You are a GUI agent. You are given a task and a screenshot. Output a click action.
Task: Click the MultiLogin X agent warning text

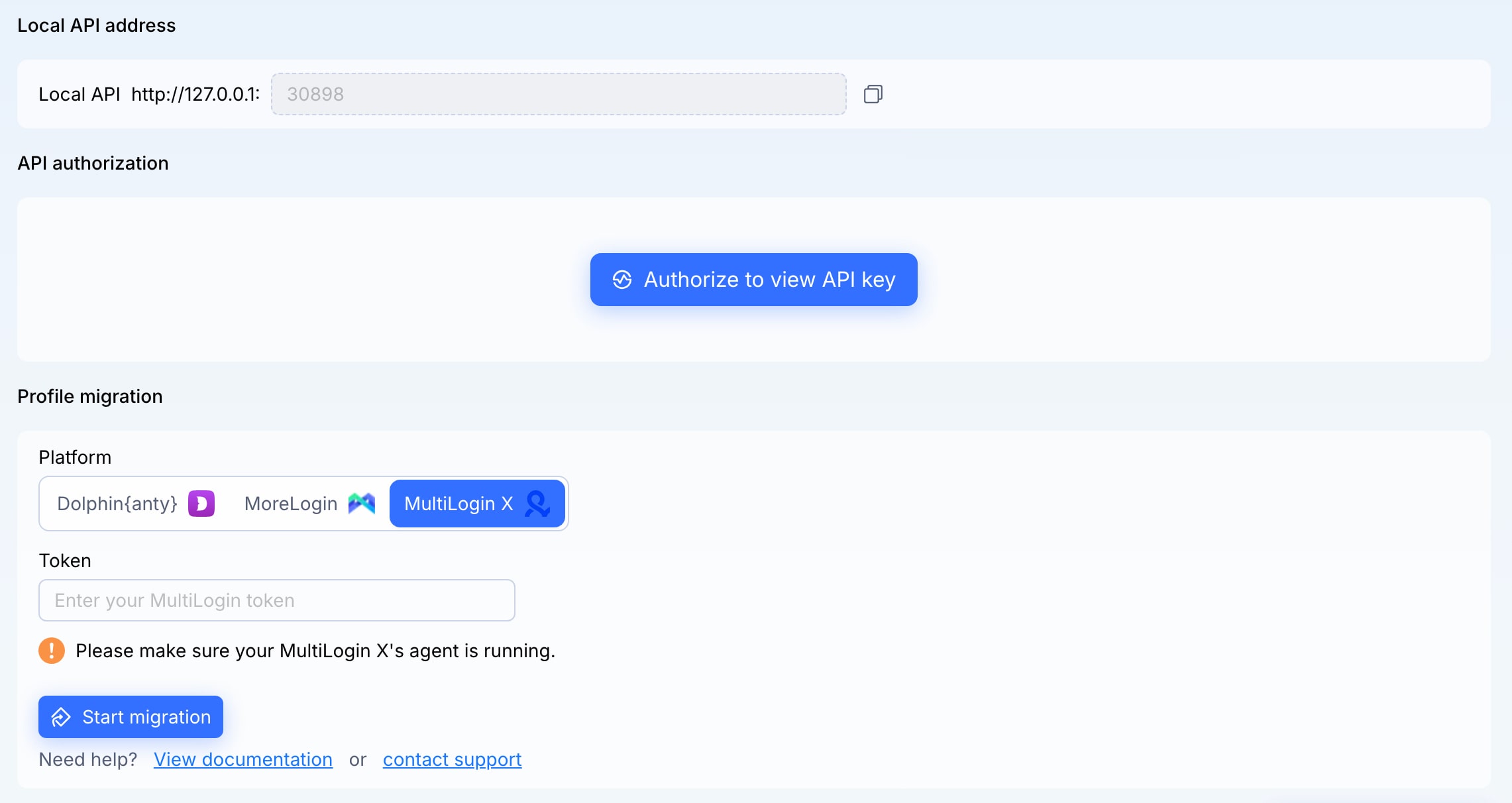coord(315,651)
